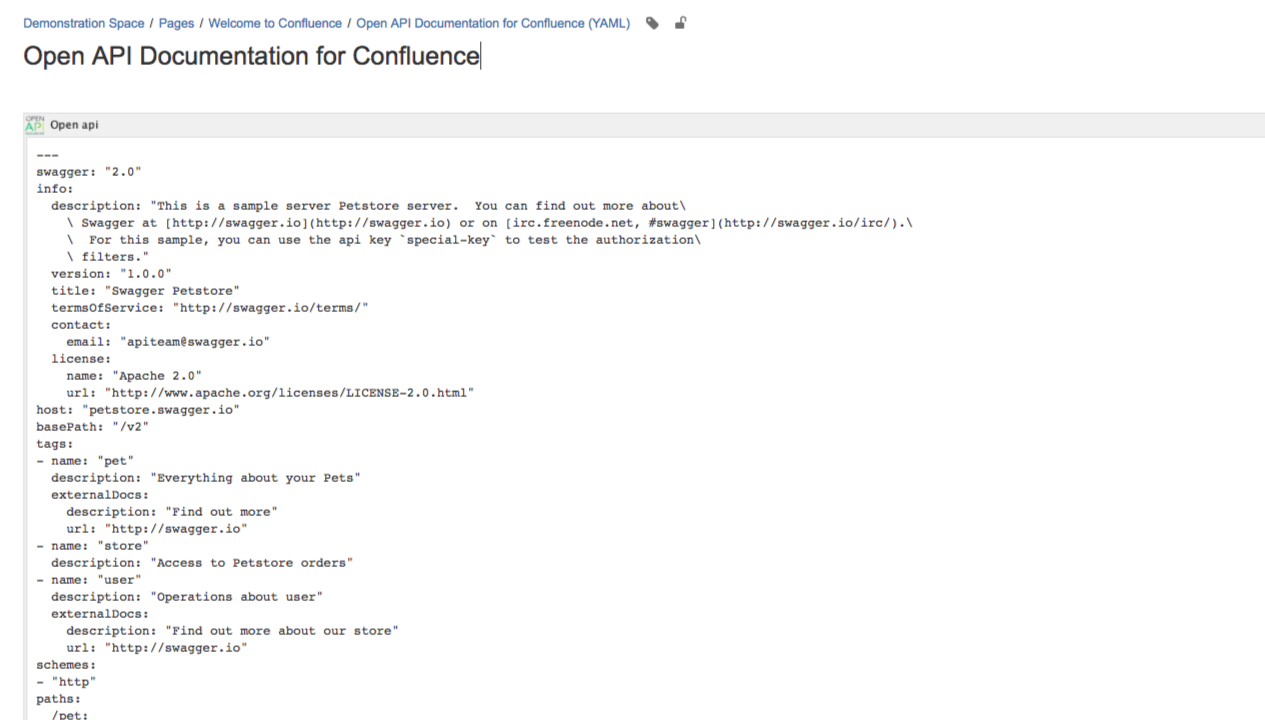The height and width of the screenshot is (720, 1265).
Task: Place cursor on the apiteam@swagger.io email line
Action: tap(168, 341)
